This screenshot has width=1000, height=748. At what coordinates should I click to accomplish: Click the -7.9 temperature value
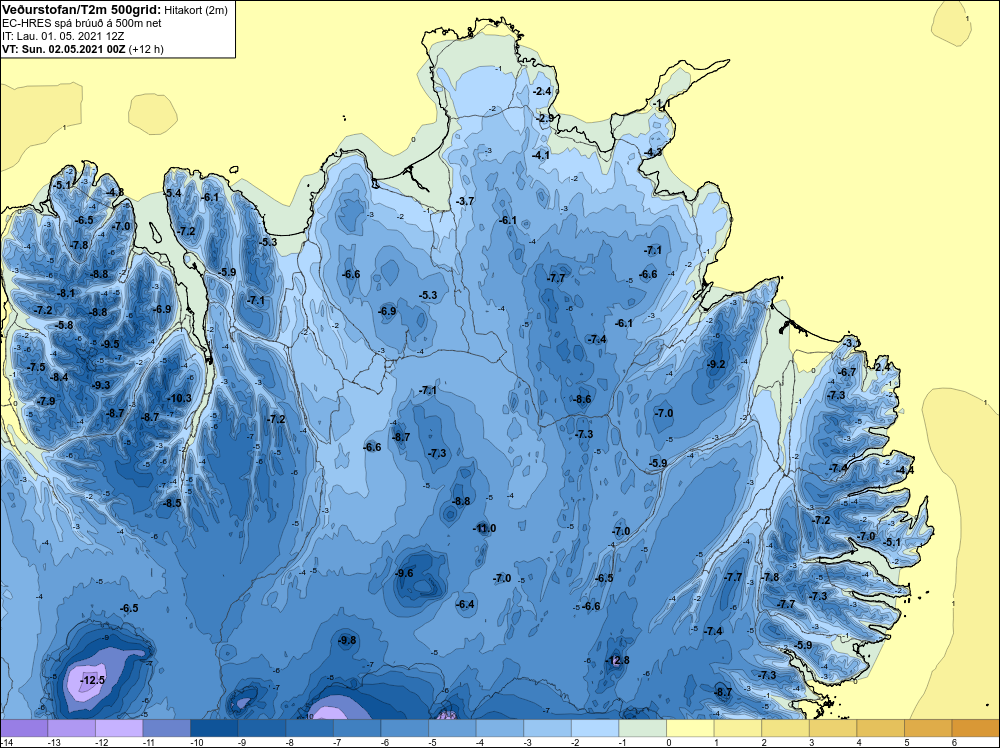coord(46,401)
